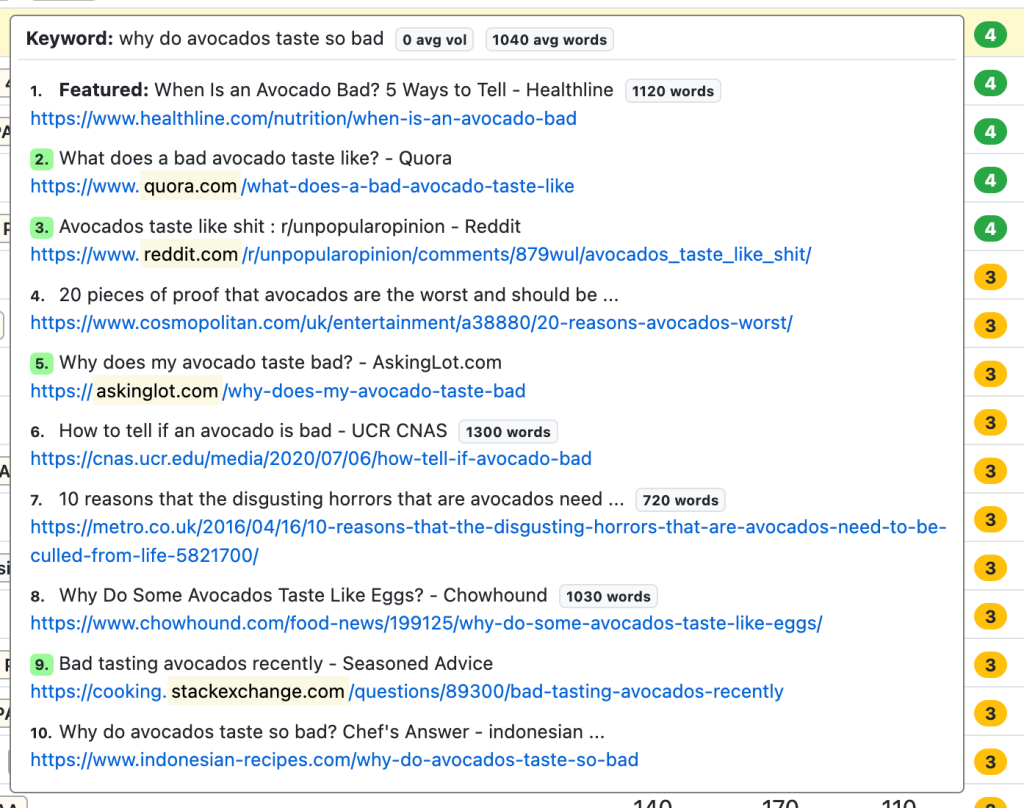Select the title 'Why do avocados taste so bad? Chef's Answer'

(332, 732)
